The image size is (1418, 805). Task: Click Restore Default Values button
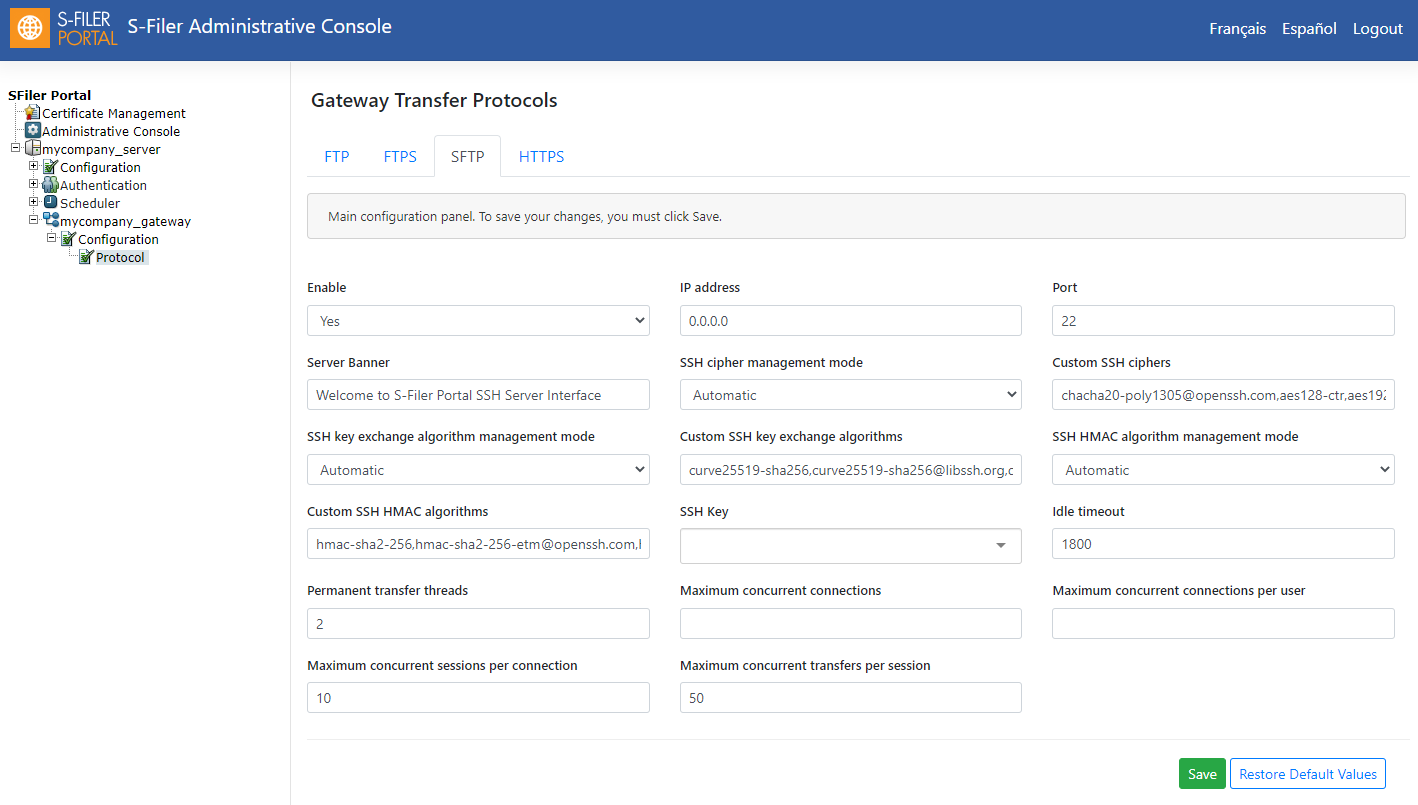[1308, 774]
